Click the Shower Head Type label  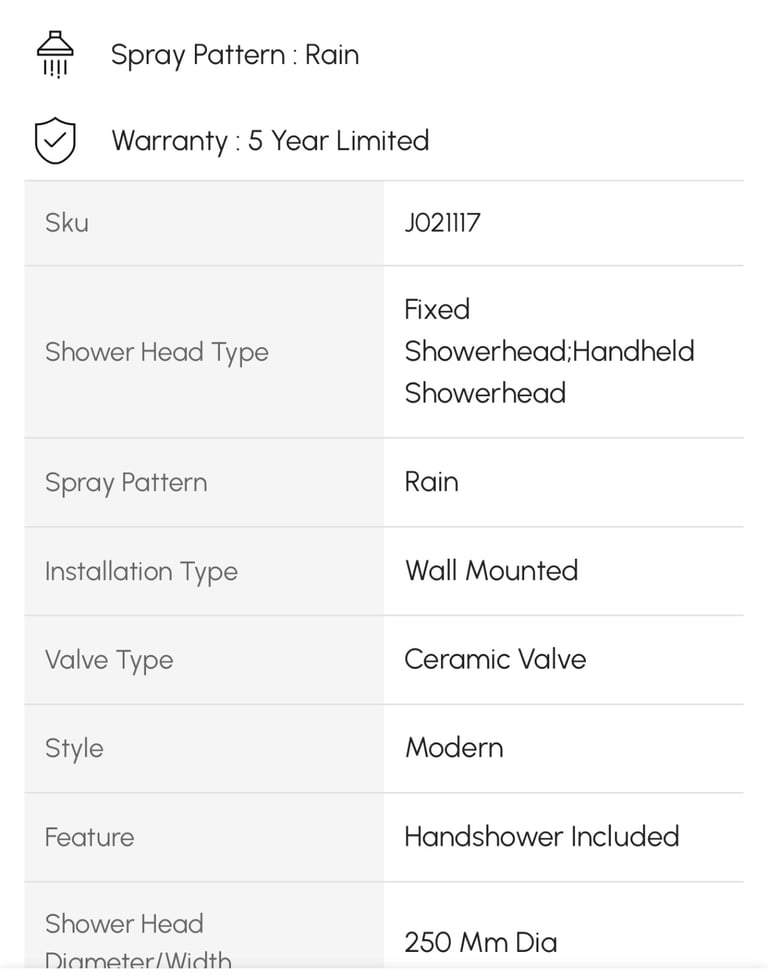pyautogui.click(x=156, y=352)
